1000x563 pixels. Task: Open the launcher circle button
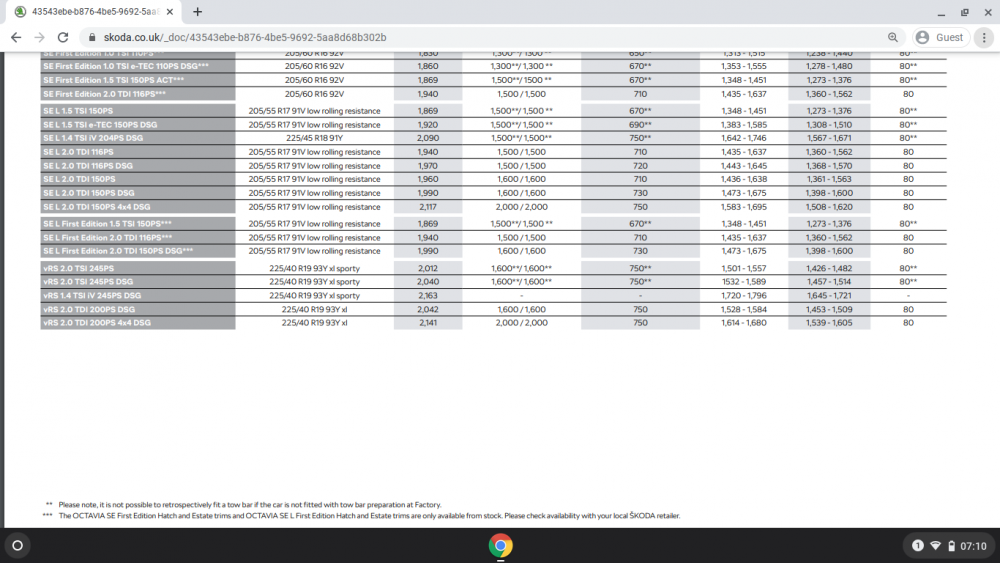[18, 546]
